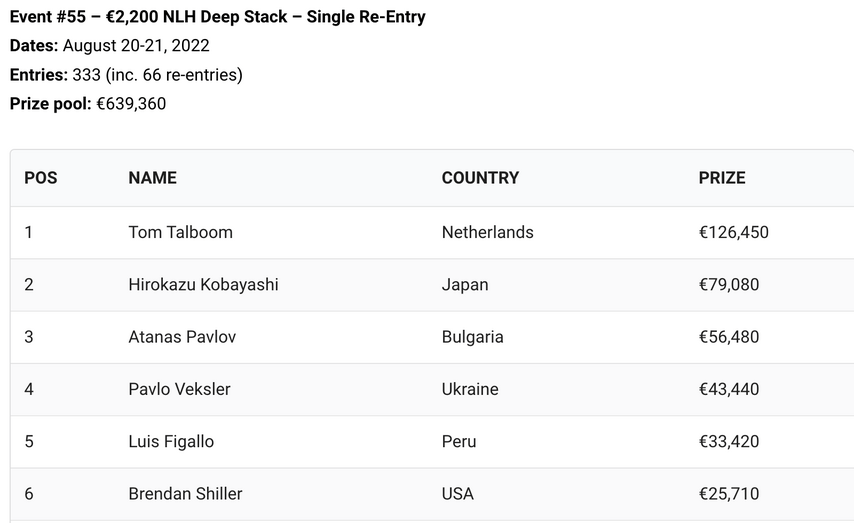Click the Atanas Pavlov name cell
854x523 pixels.
pyautogui.click(x=182, y=337)
